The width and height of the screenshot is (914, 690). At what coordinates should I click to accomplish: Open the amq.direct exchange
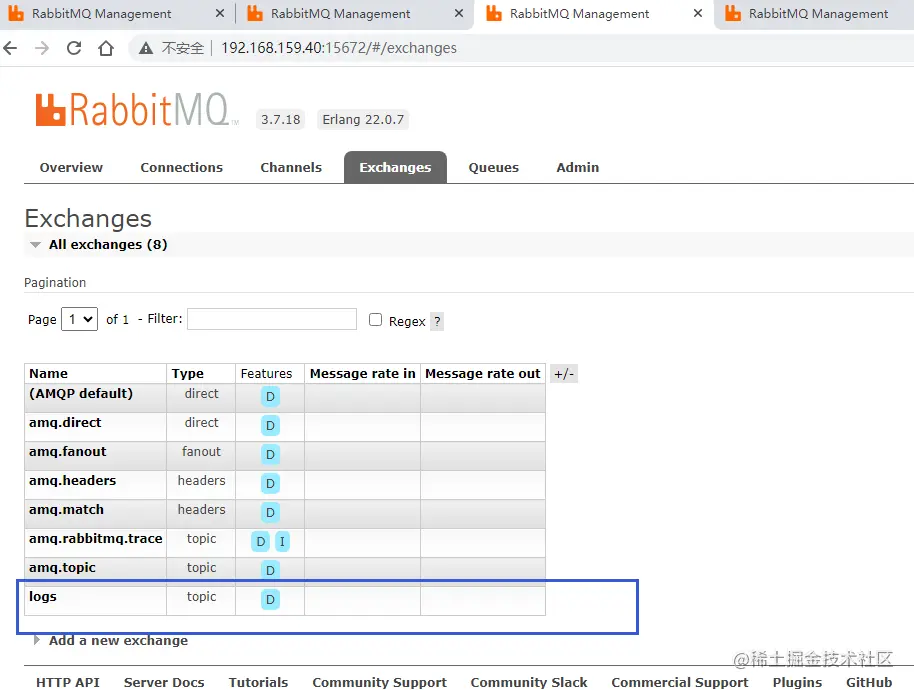click(65, 423)
